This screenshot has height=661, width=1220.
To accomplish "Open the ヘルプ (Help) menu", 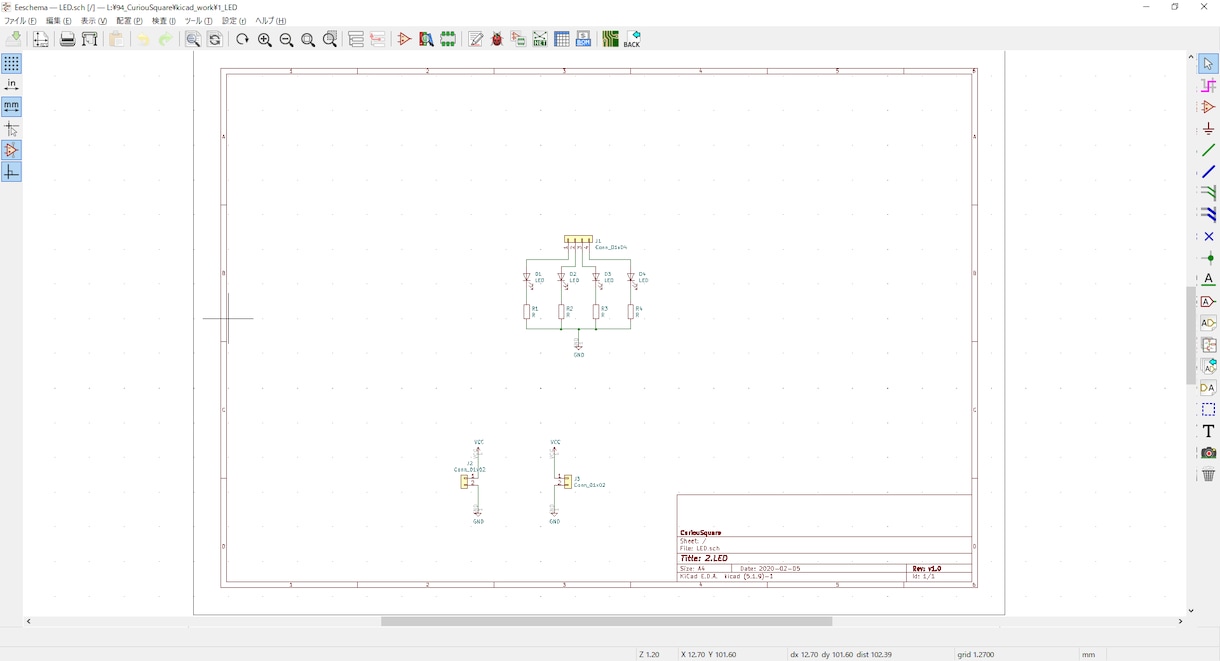I will pos(270,21).
